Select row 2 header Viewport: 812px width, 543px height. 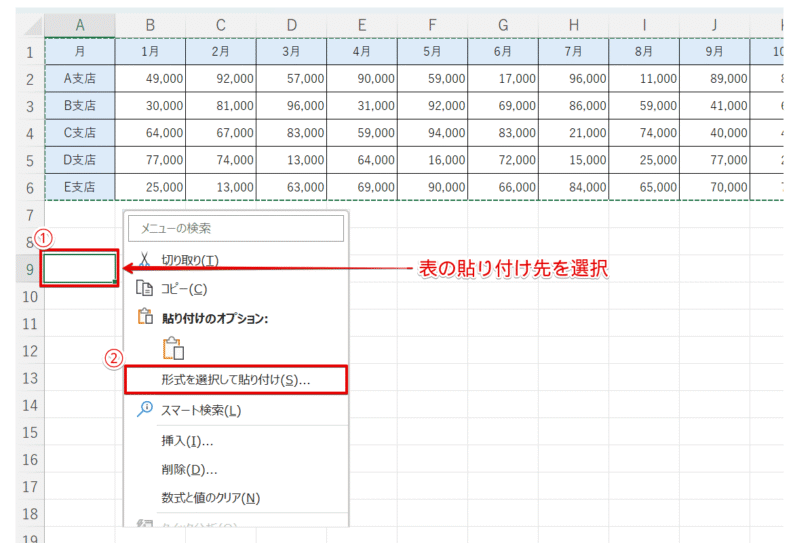click(x=30, y=79)
